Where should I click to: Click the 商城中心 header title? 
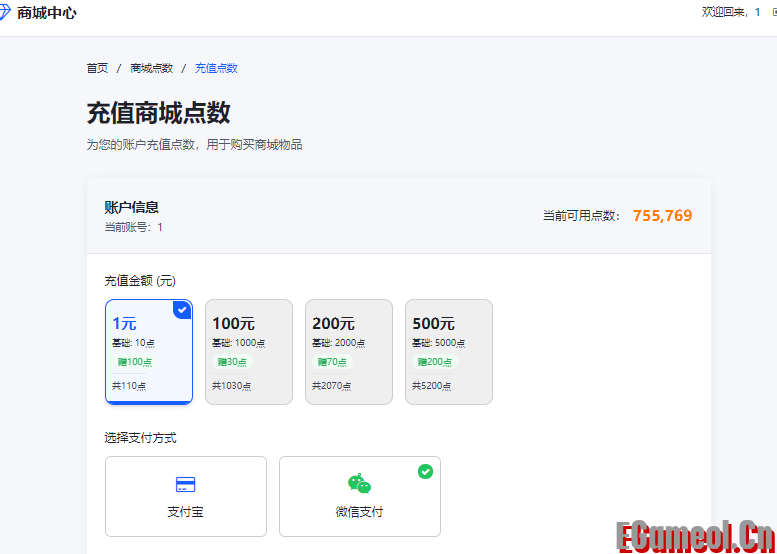tap(46, 13)
